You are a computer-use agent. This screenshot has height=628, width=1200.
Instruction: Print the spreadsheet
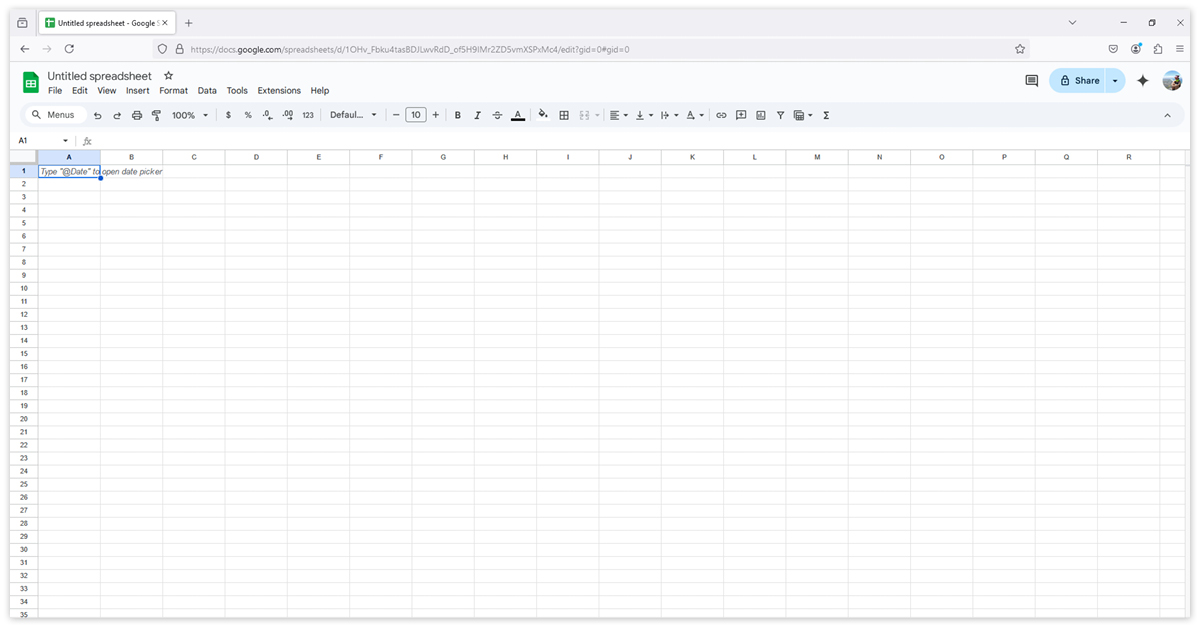(136, 115)
